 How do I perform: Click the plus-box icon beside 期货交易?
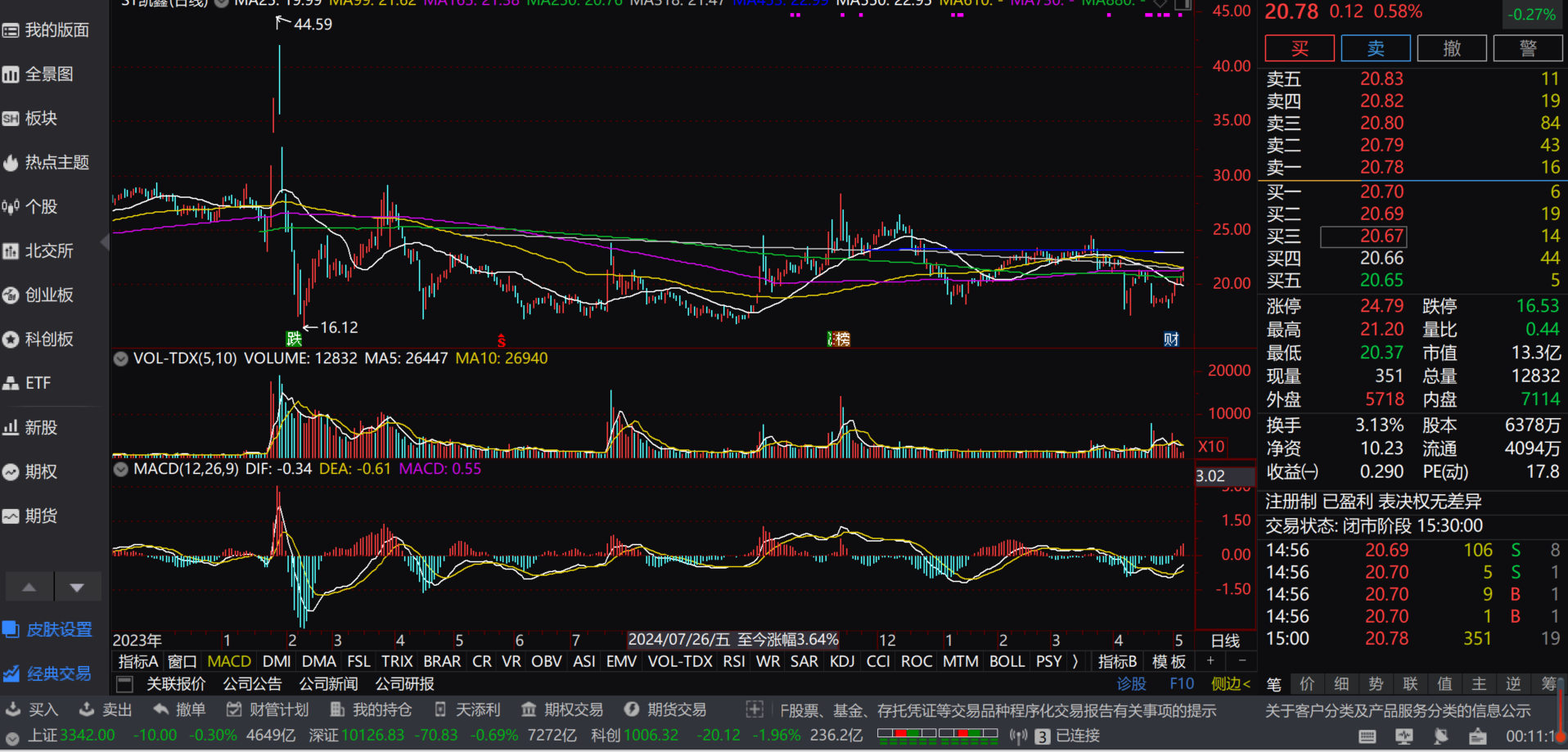pos(755,709)
